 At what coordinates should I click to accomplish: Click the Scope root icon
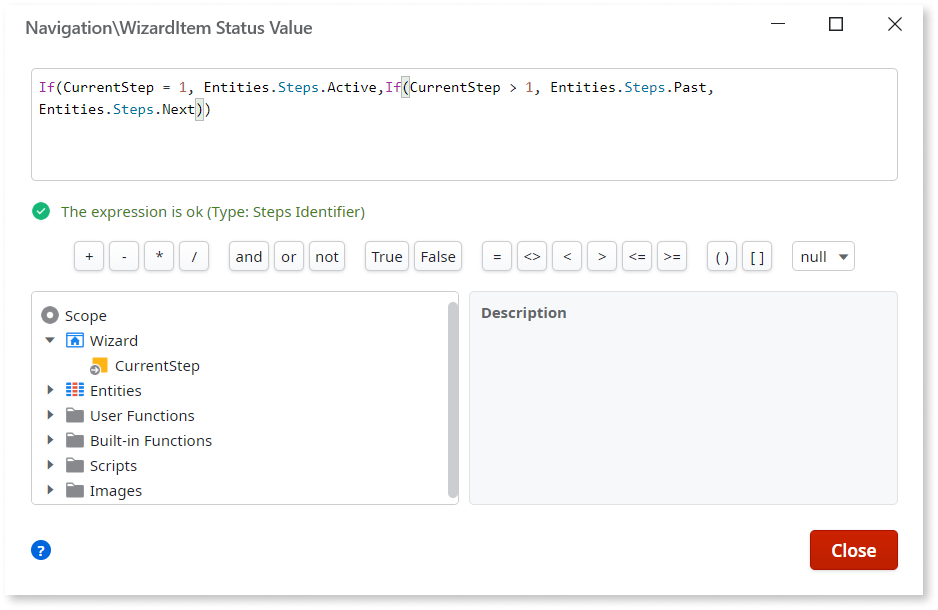tap(50, 315)
